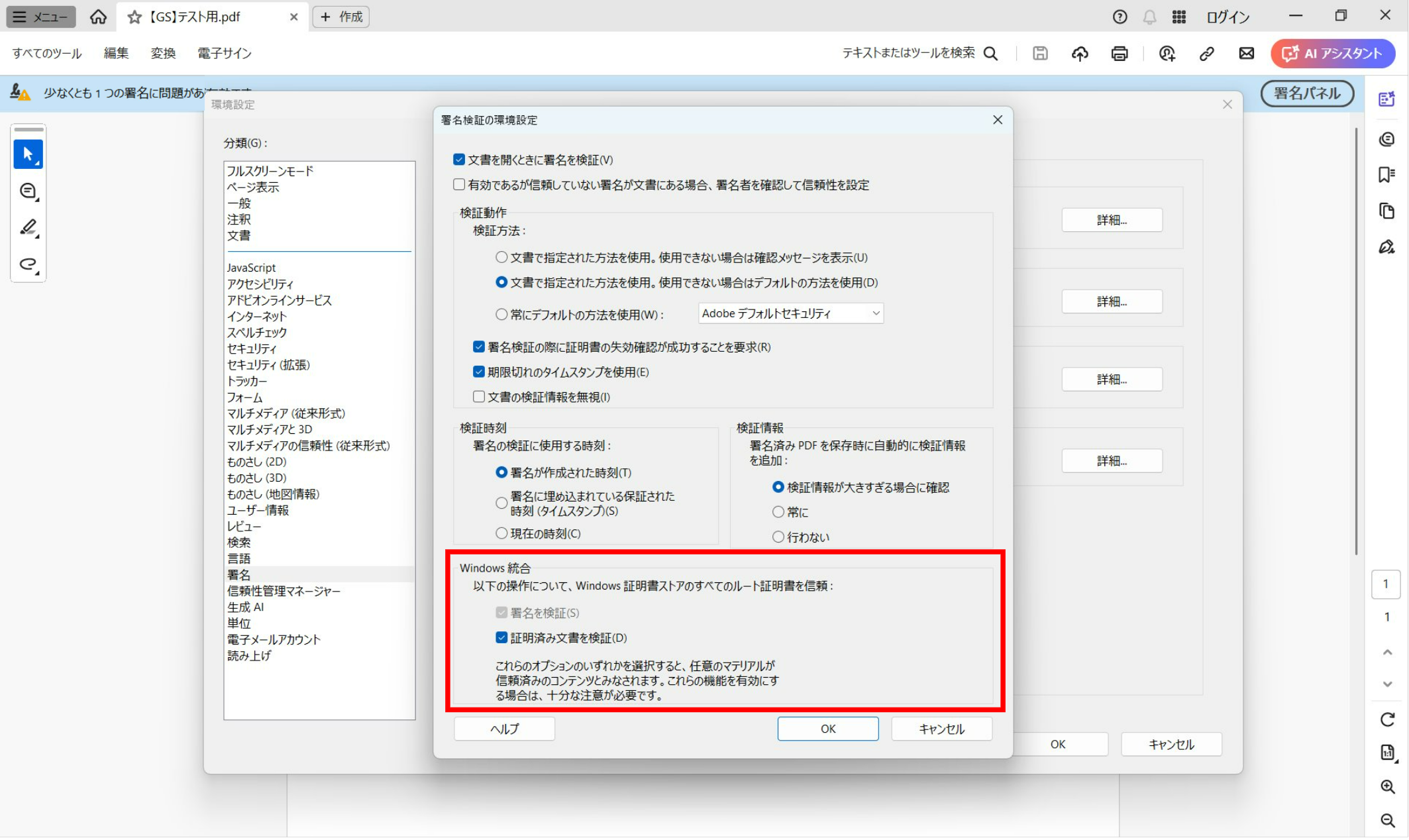Enable 有効であるが信頼していない署名 checkbox
The image size is (1409, 840).
point(458,184)
